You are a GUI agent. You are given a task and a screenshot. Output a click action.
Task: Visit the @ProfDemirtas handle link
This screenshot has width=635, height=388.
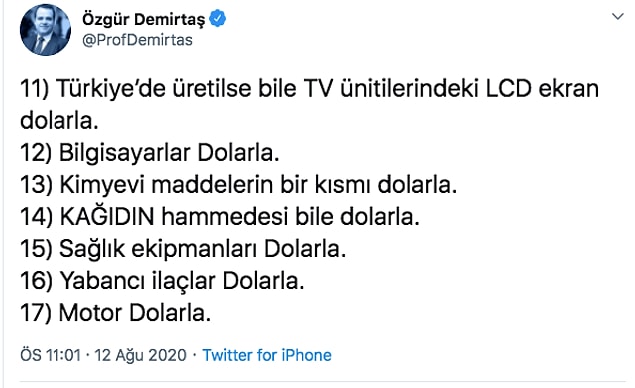click(137, 40)
